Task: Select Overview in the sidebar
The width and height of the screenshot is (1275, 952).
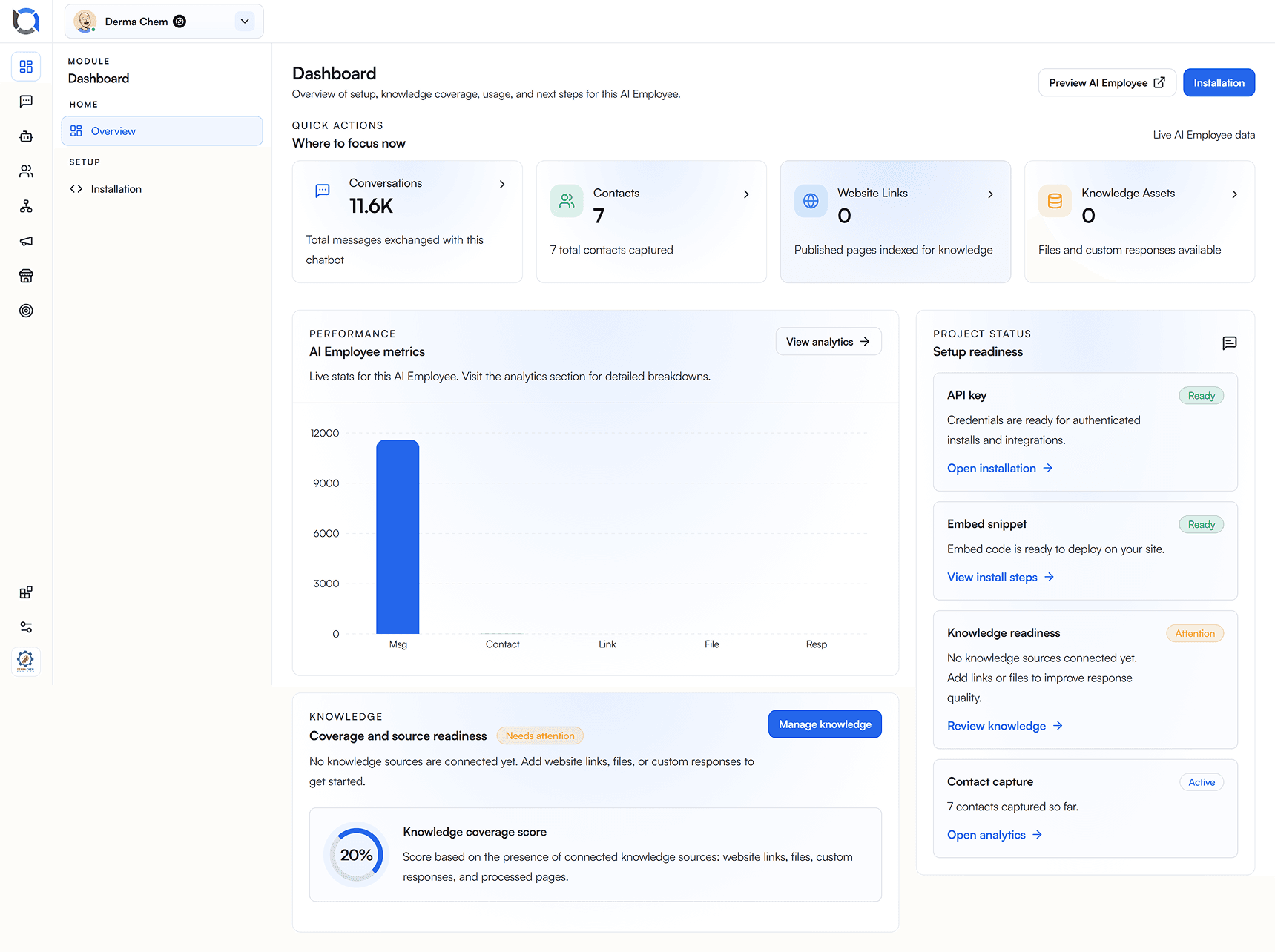Action: pyautogui.click(x=162, y=131)
